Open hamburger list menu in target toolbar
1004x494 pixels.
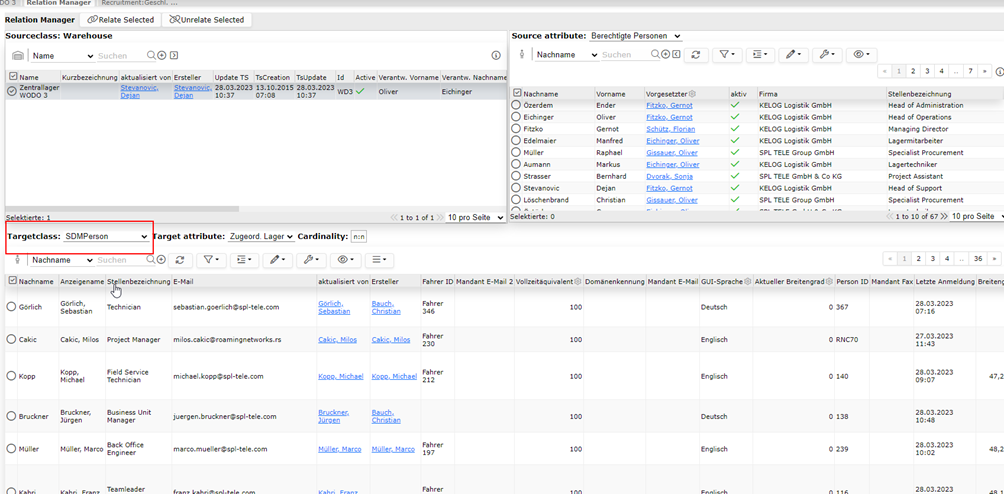[379, 260]
